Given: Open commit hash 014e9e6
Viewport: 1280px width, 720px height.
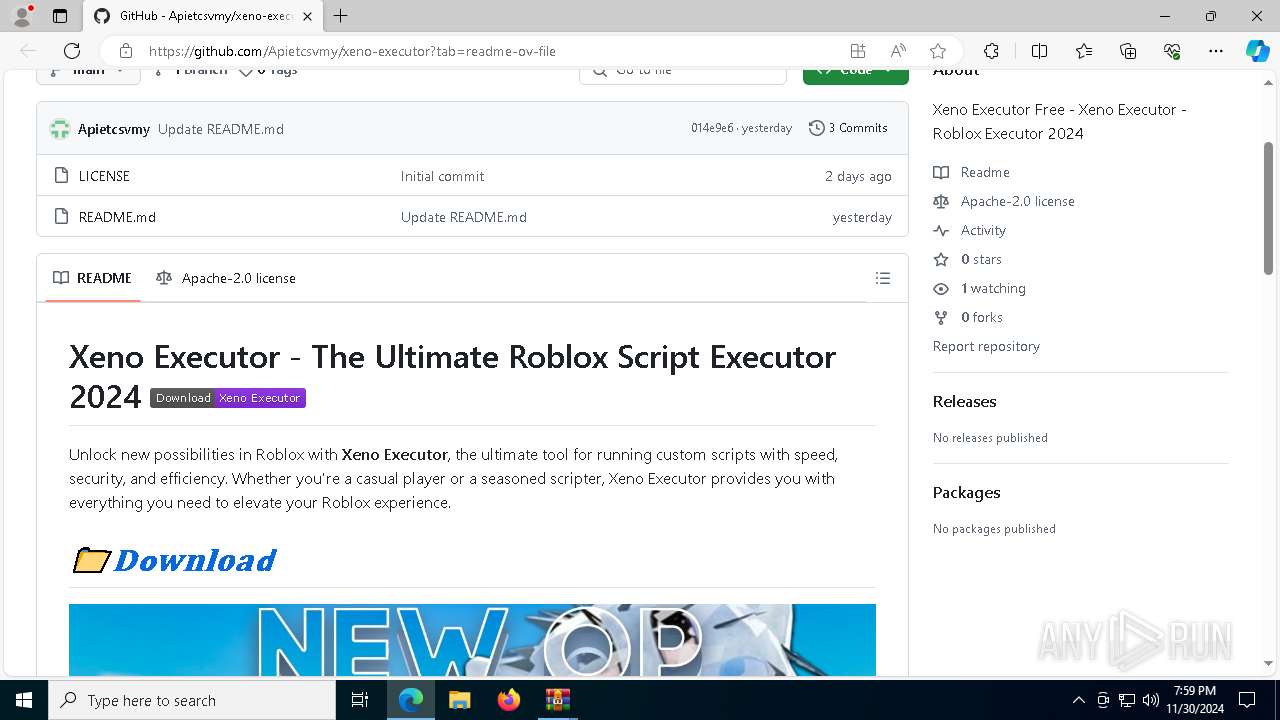Looking at the screenshot, I should (712, 128).
